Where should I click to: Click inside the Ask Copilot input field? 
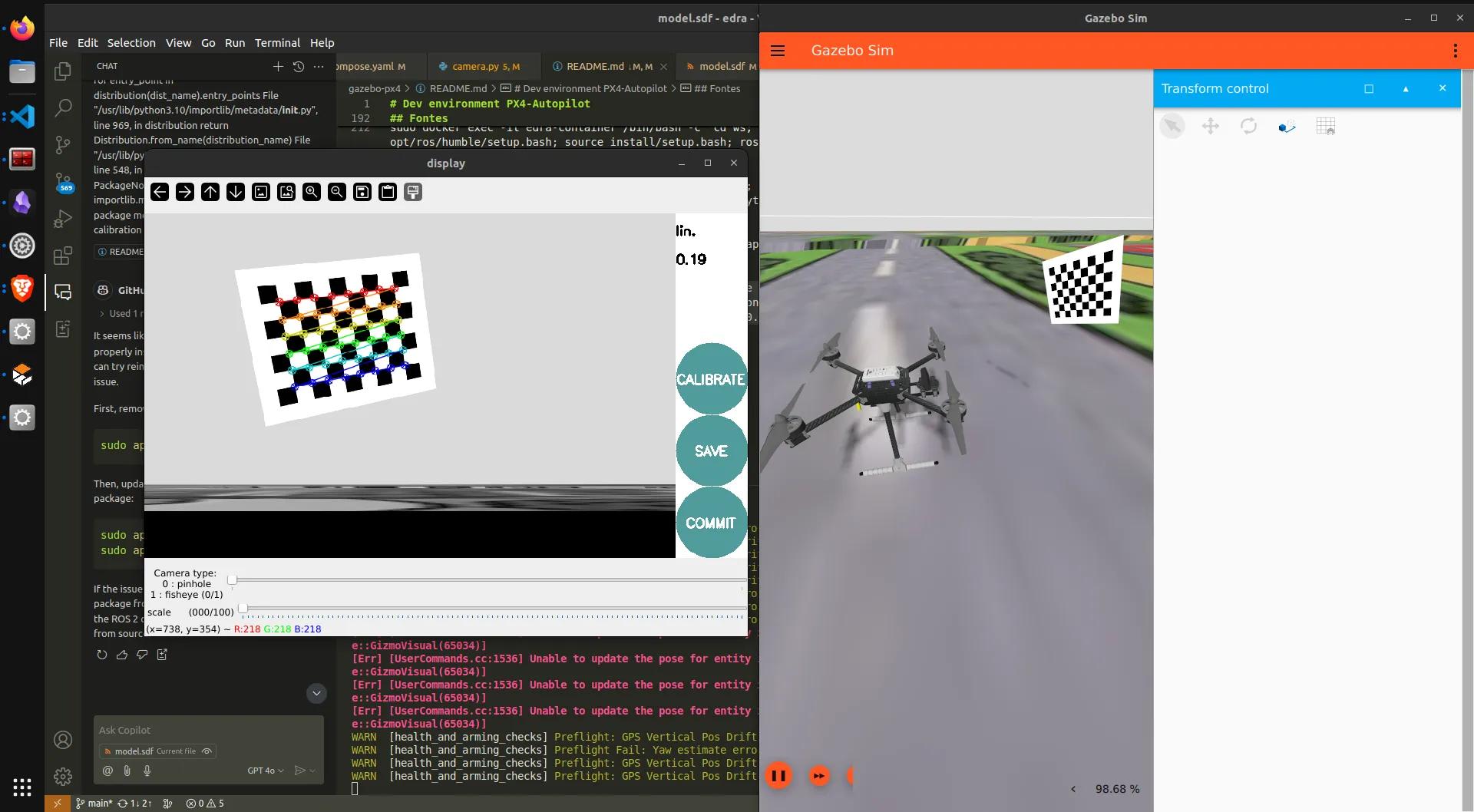coord(208,730)
